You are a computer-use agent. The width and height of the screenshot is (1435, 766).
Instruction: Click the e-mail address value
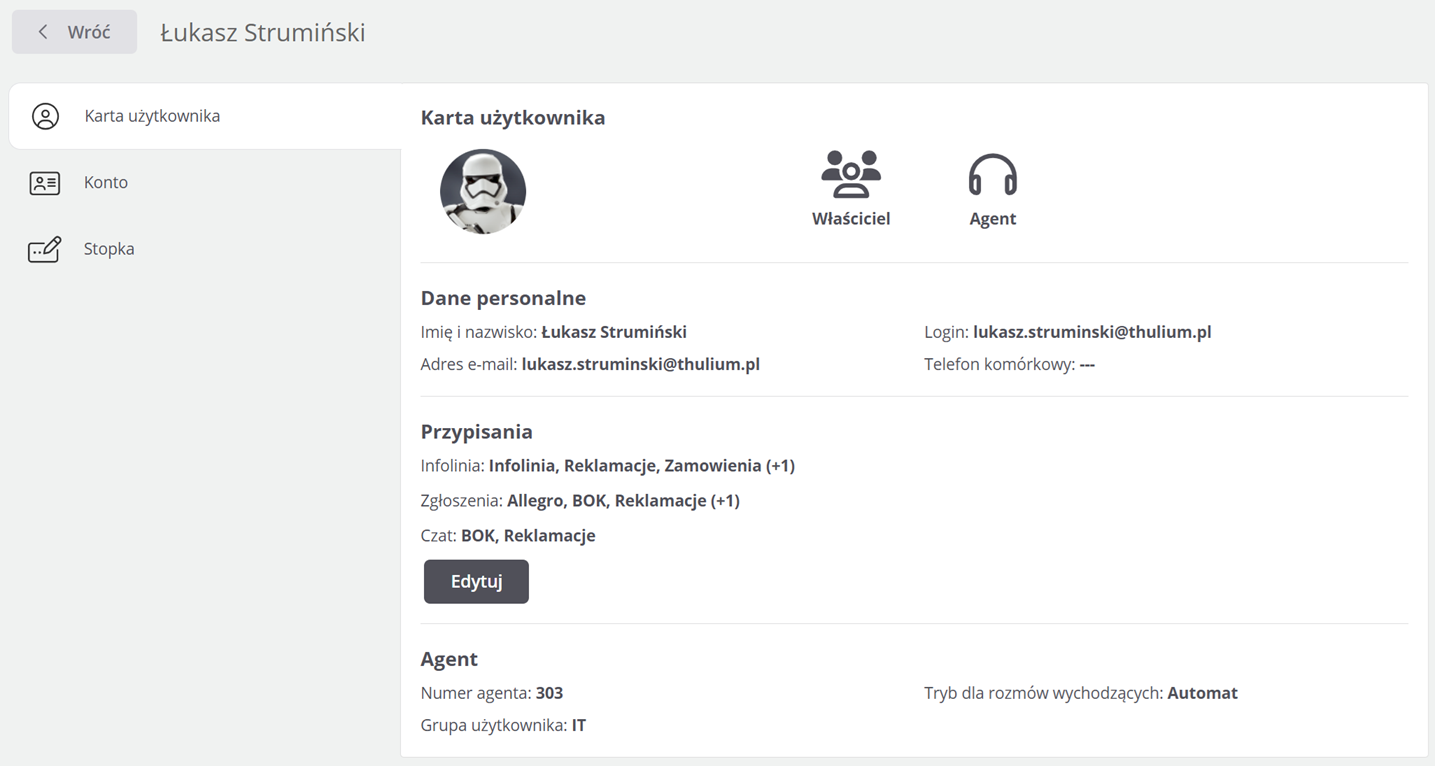point(640,365)
